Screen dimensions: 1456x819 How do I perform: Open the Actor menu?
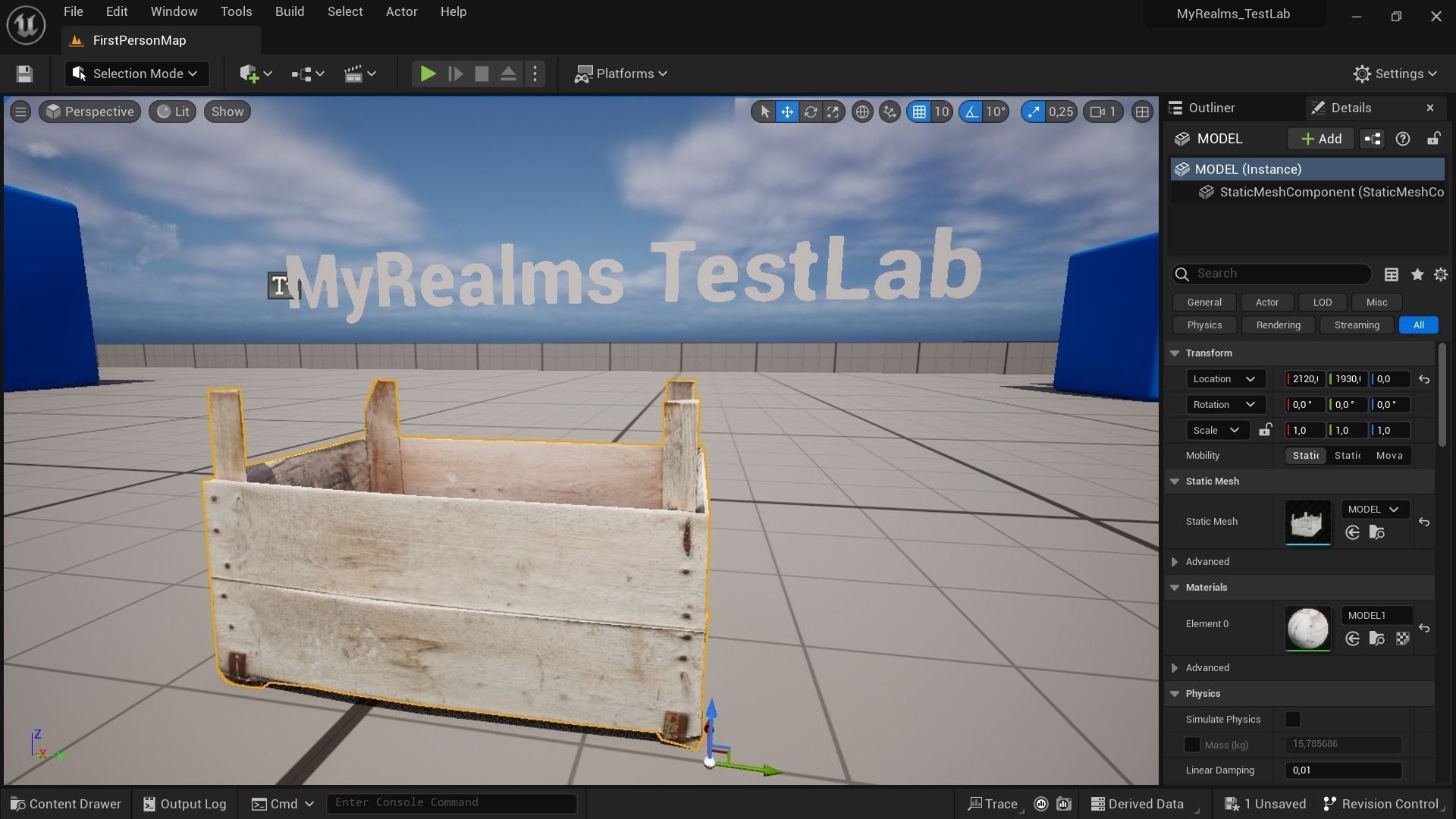click(x=402, y=12)
